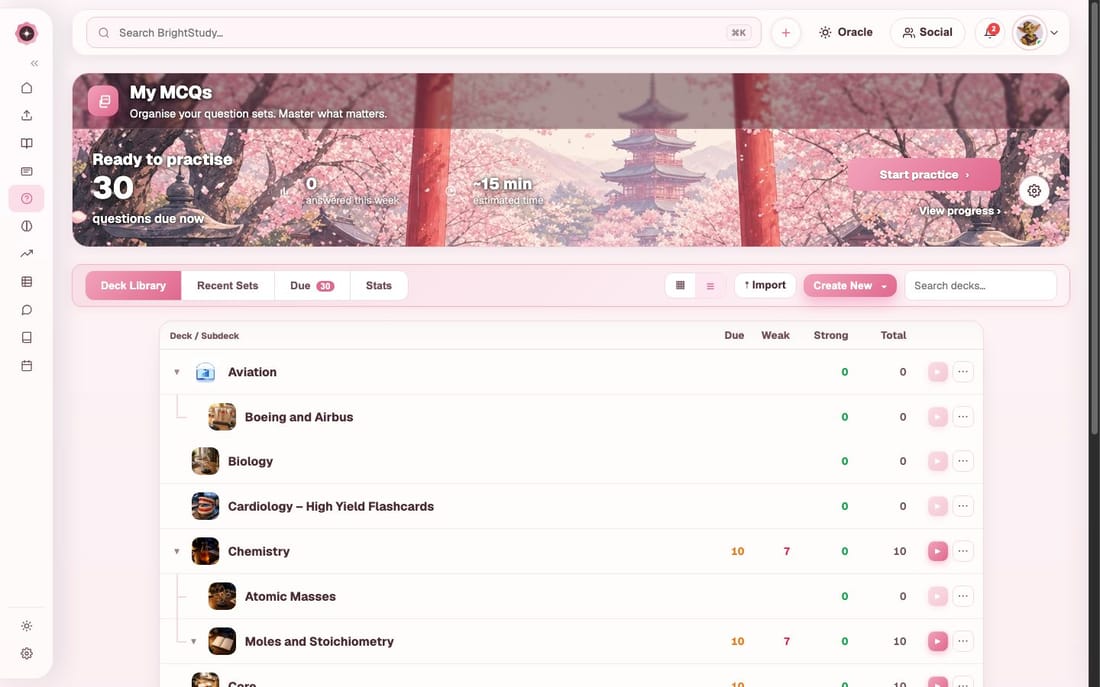Open the trending-up progress icon in sidebar
Screen dimensions: 1100x687
coord(27,253)
